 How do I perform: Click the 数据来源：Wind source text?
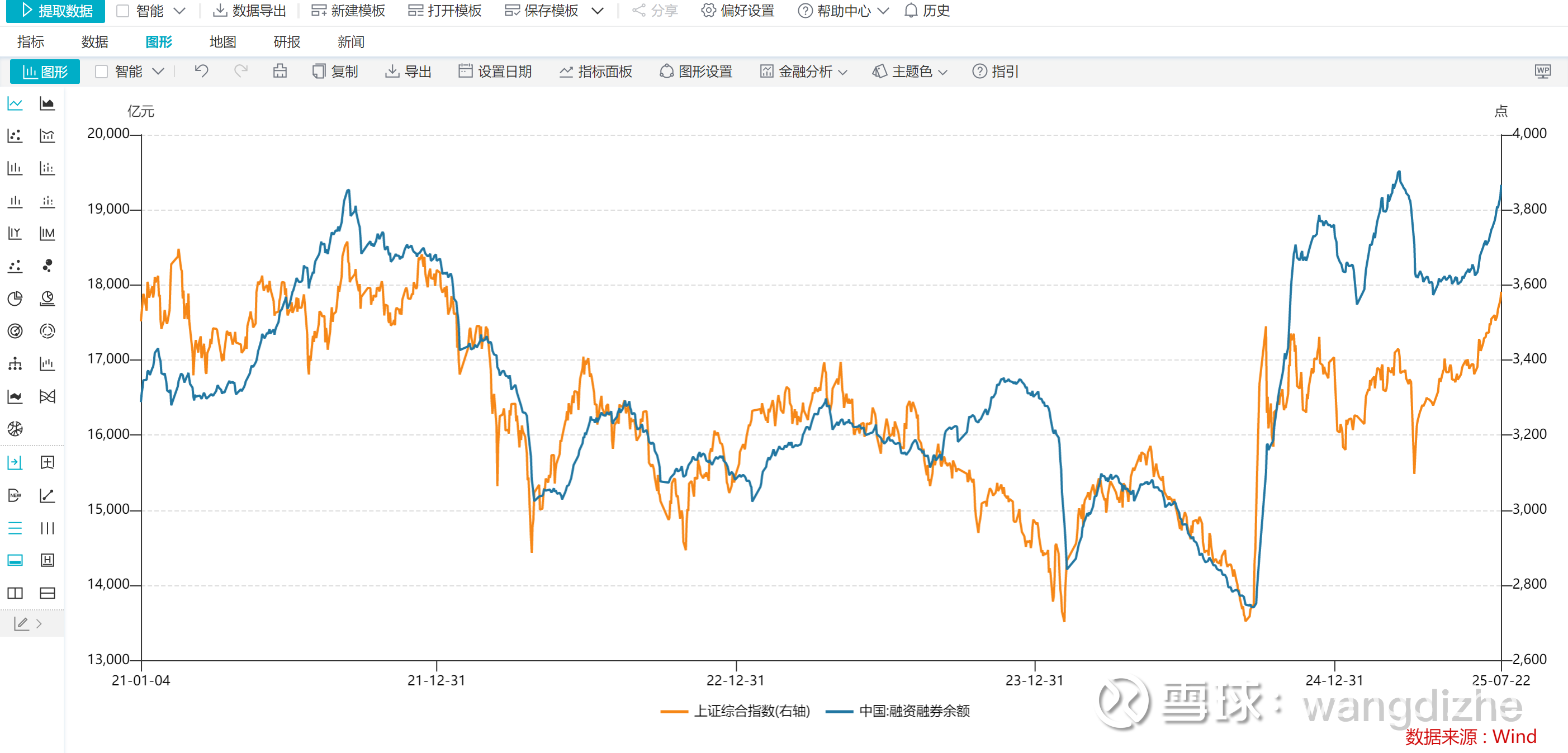1471,737
